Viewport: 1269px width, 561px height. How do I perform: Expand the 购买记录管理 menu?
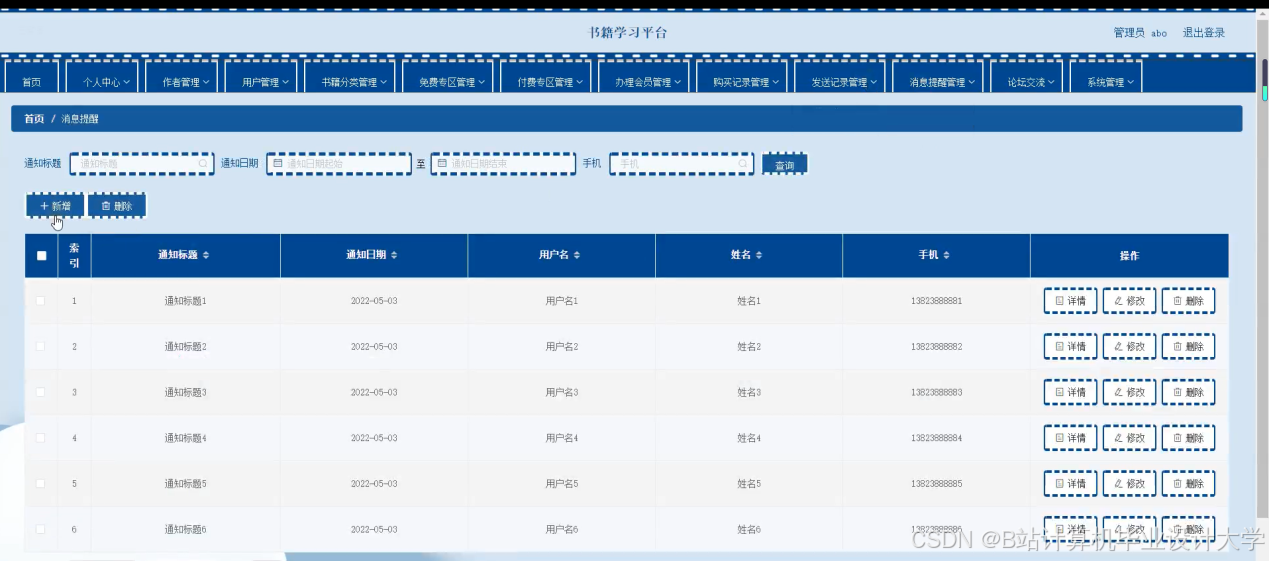(x=741, y=79)
